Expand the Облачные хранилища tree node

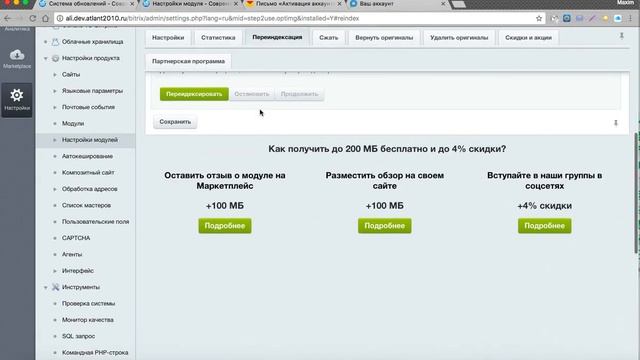(x=45, y=42)
